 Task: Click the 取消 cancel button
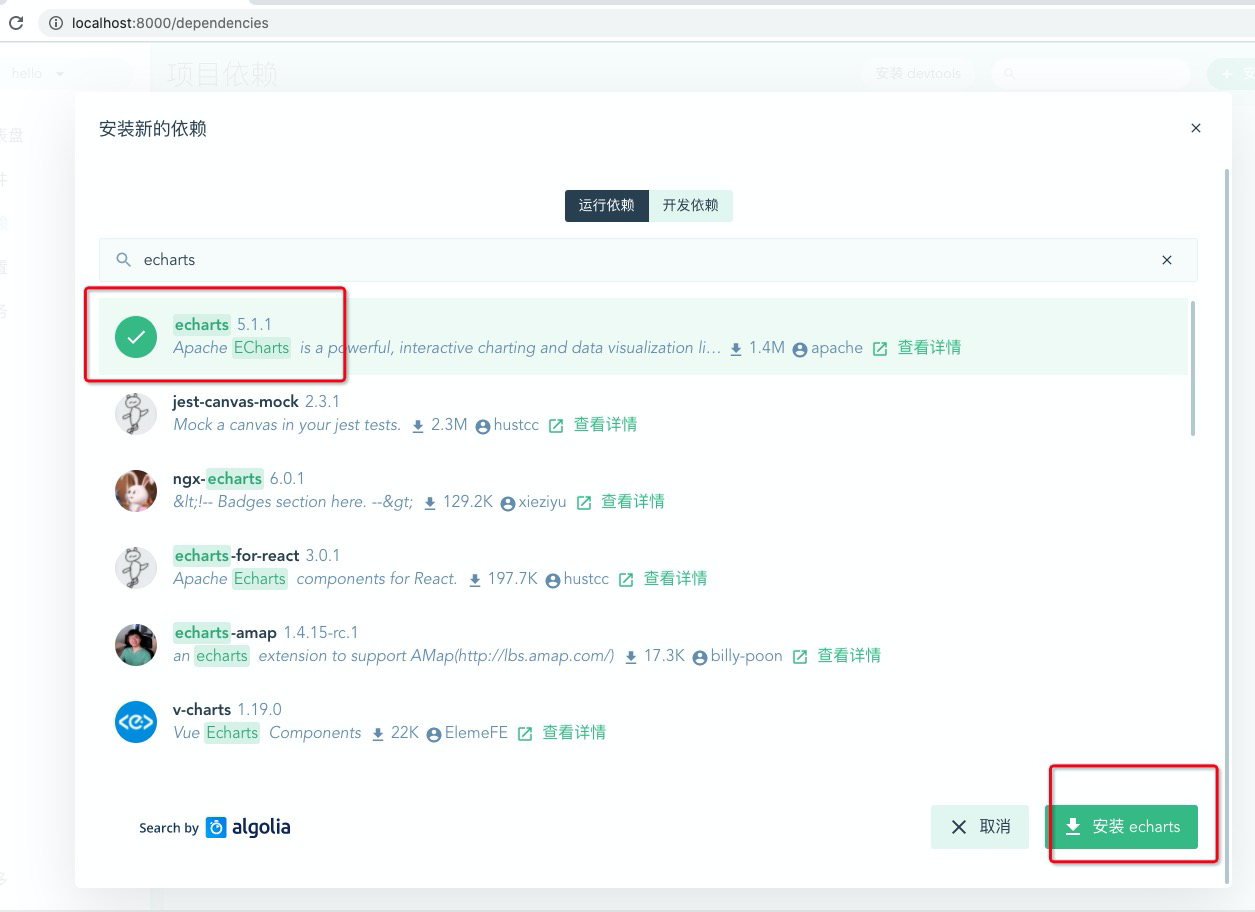pyautogui.click(x=980, y=827)
